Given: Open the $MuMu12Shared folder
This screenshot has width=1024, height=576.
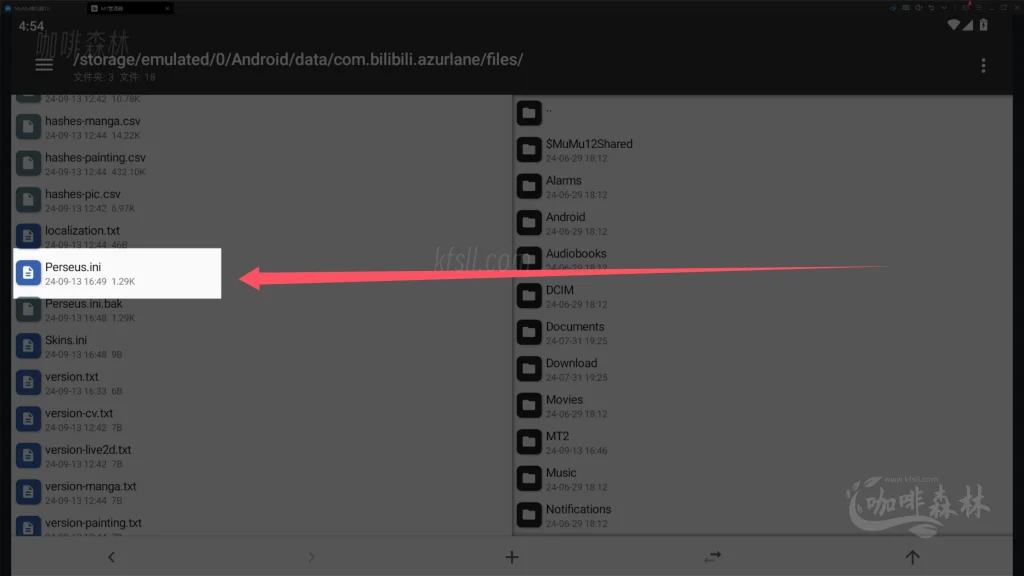Looking at the screenshot, I should click(762, 150).
